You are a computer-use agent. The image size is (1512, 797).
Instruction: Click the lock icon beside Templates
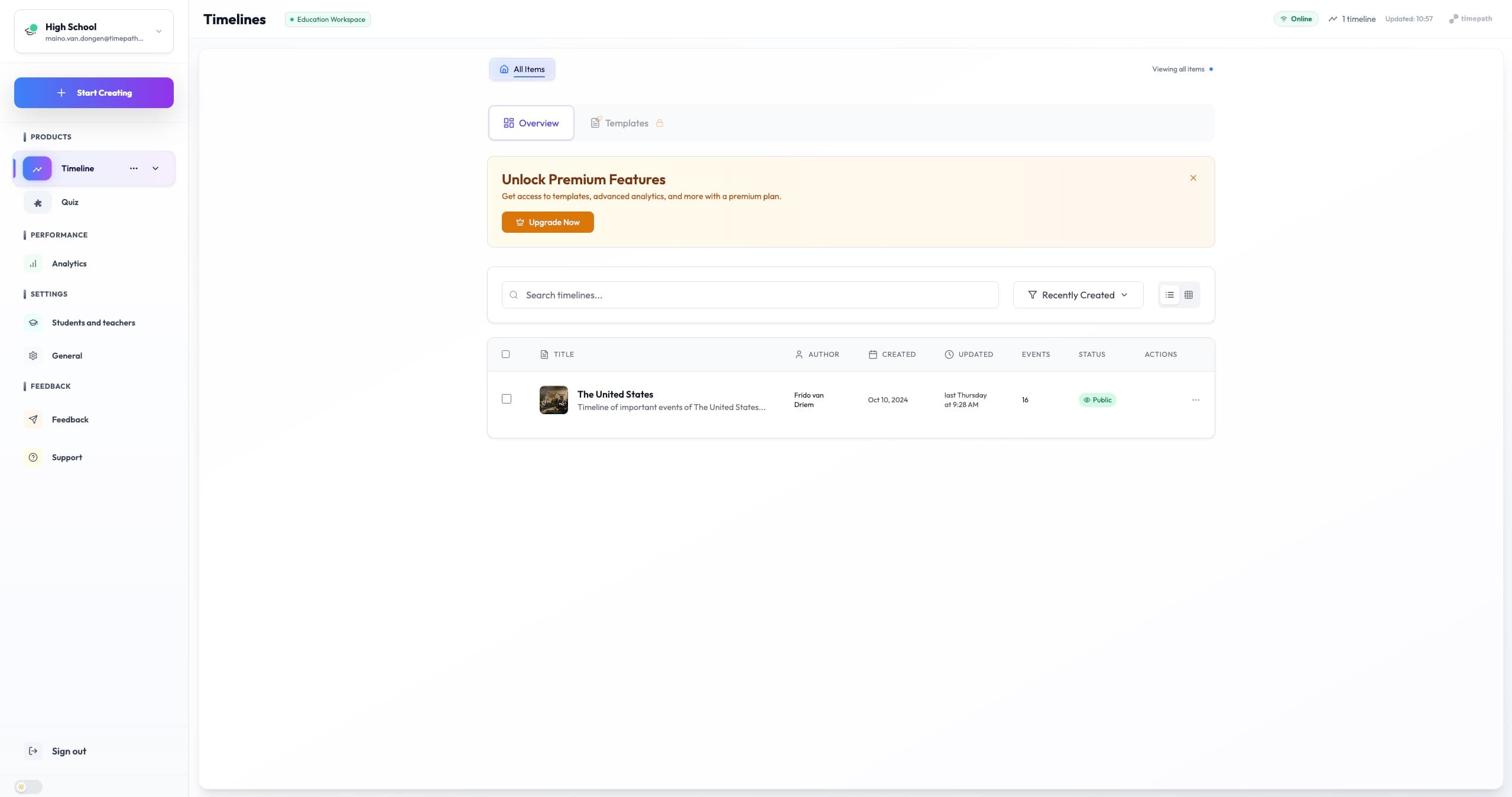click(x=660, y=123)
